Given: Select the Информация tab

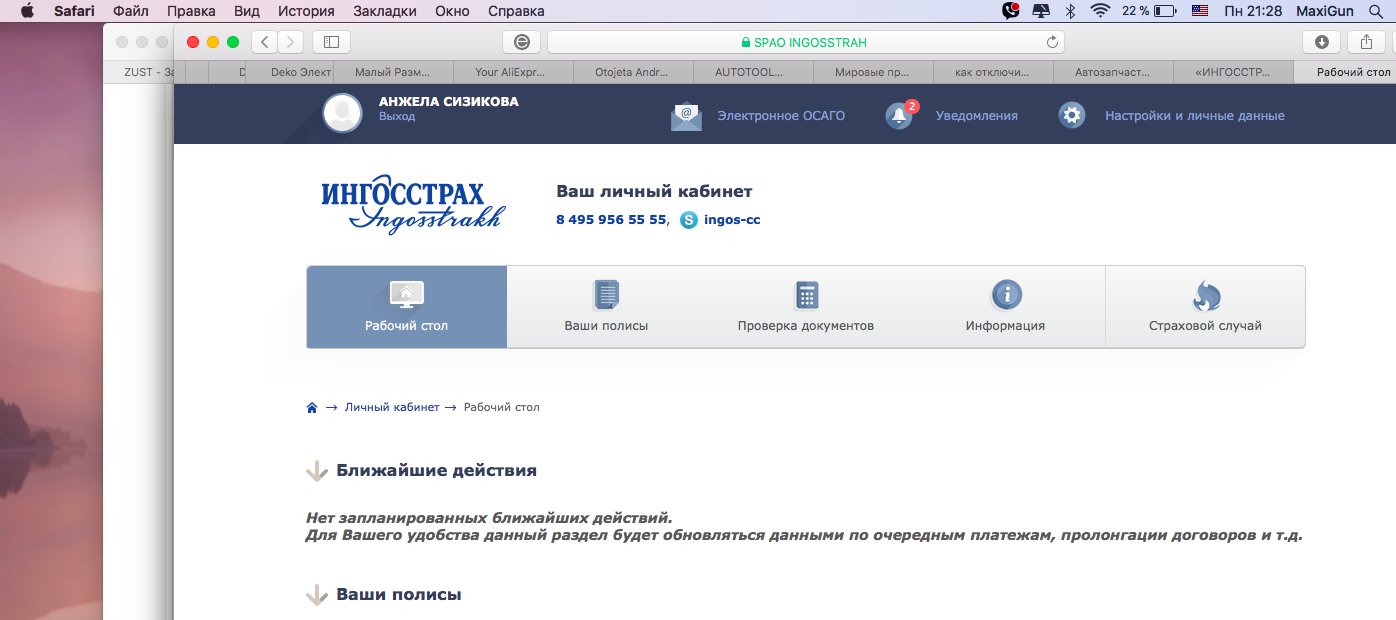Looking at the screenshot, I should pyautogui.click(x=1005, y=307).
